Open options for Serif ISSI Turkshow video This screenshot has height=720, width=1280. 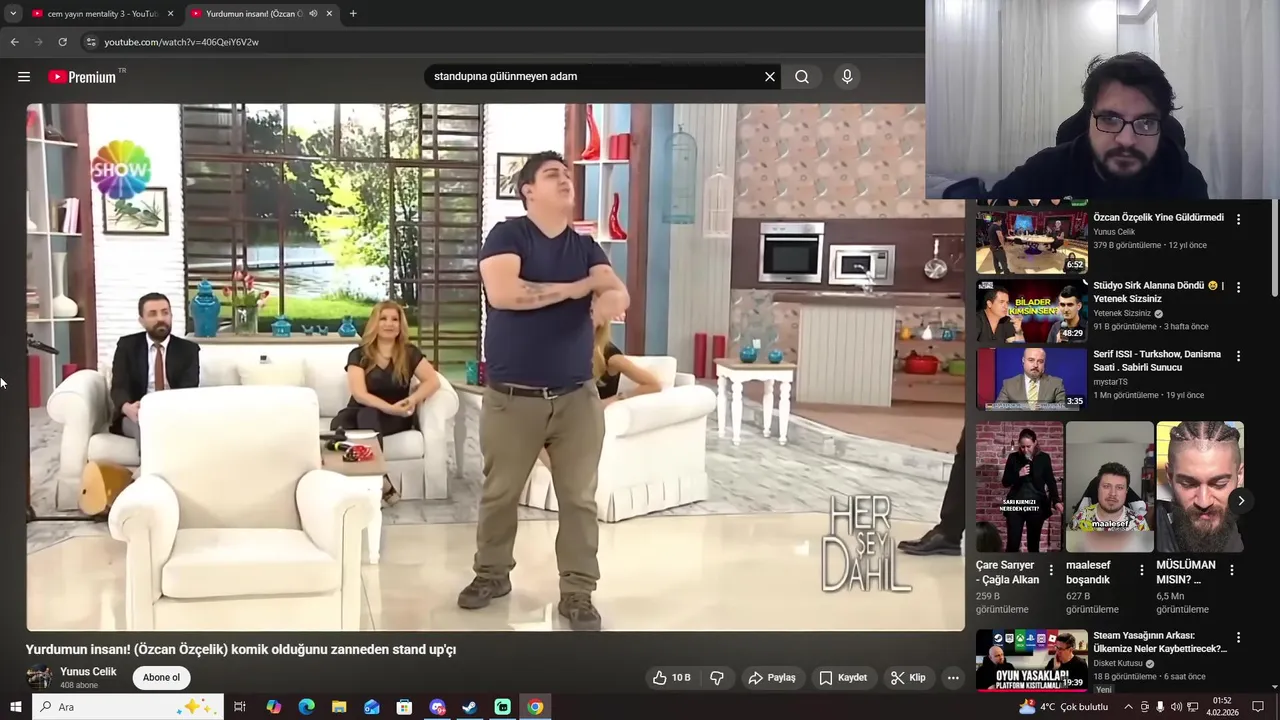(x=1238, y=356)
